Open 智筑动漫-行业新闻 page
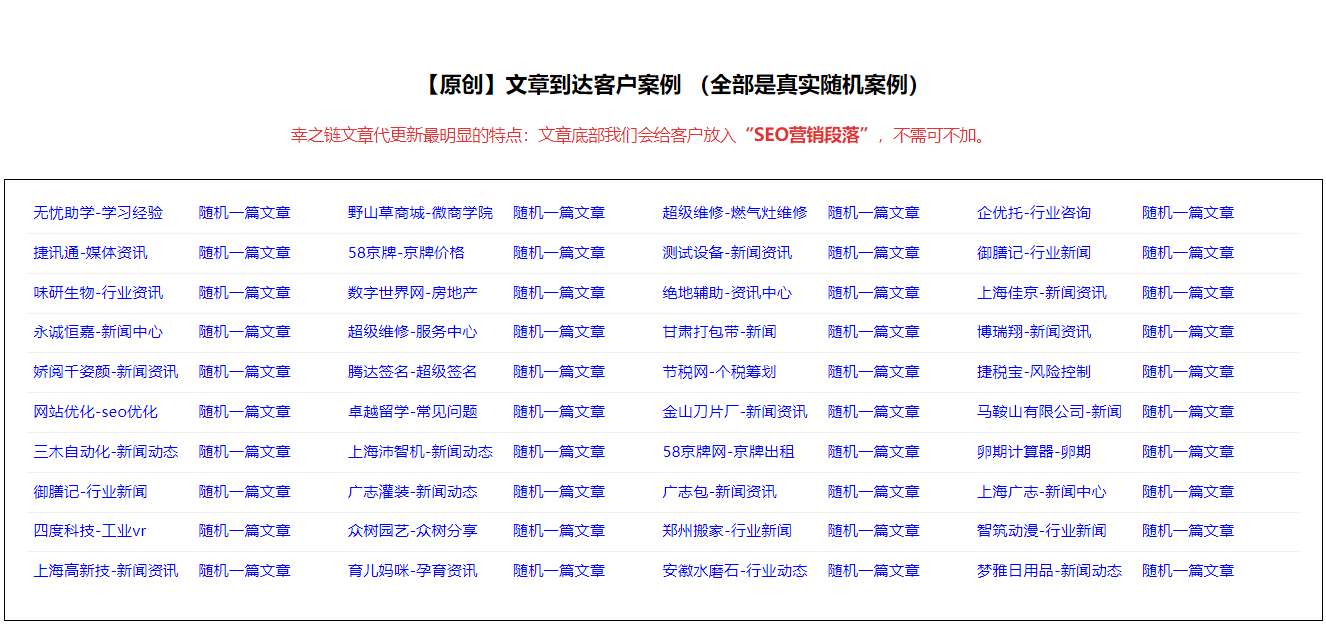 tap(1042, 531)
